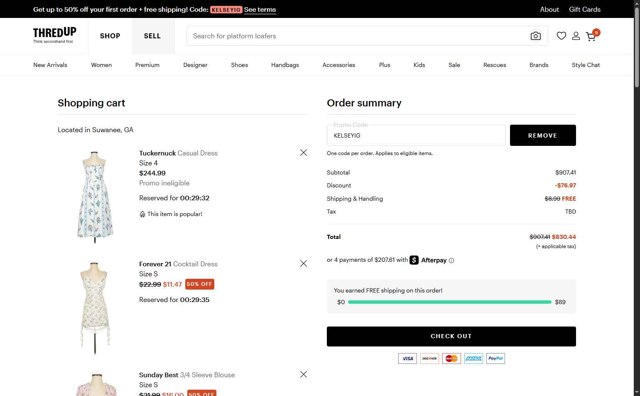Viewport: 640px width, 396px height.
Task: Click the Visa payment icon
Action: click(x=407, y=358)
